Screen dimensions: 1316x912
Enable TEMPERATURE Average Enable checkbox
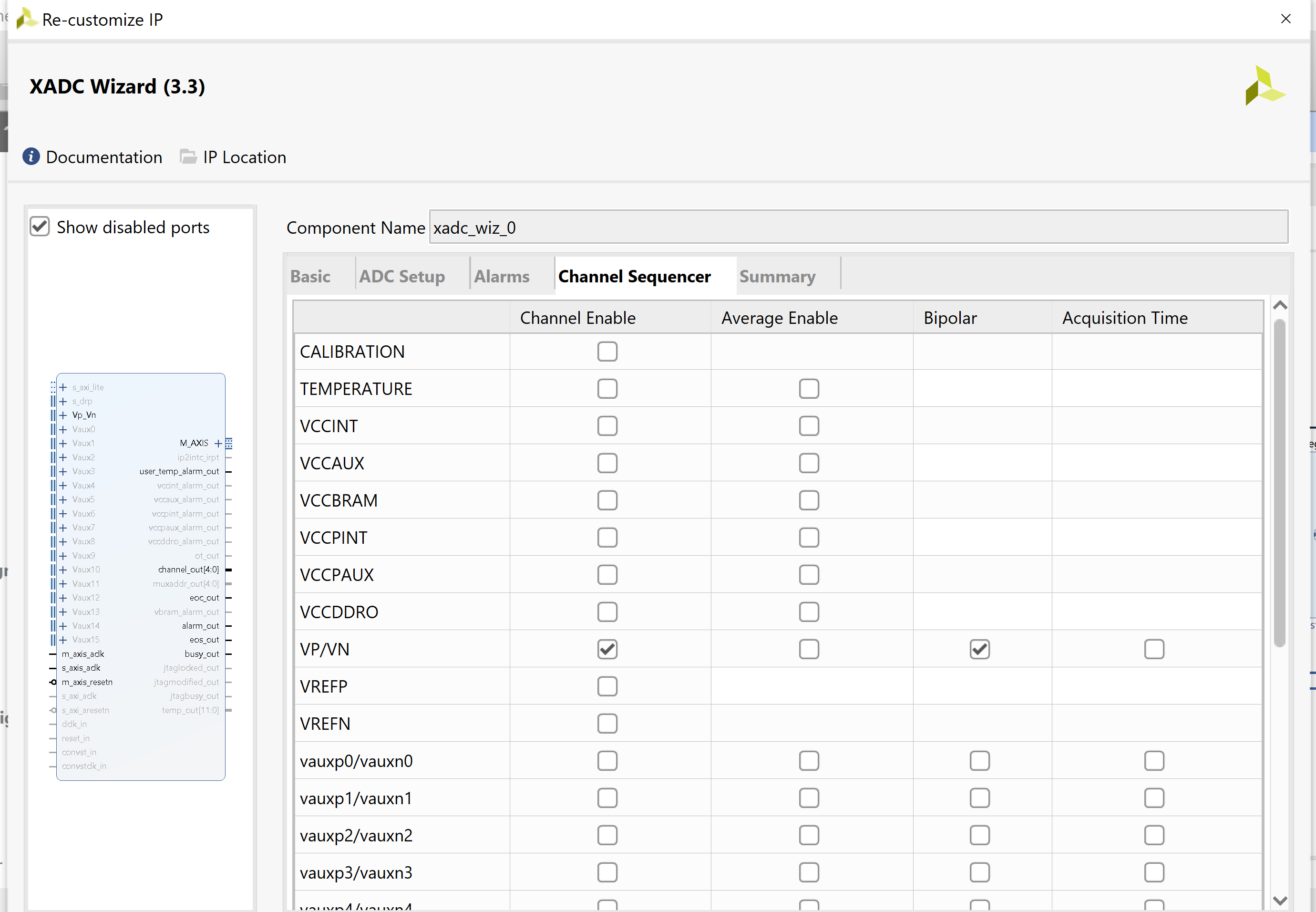pyautogui.click(x=809, y=389)
